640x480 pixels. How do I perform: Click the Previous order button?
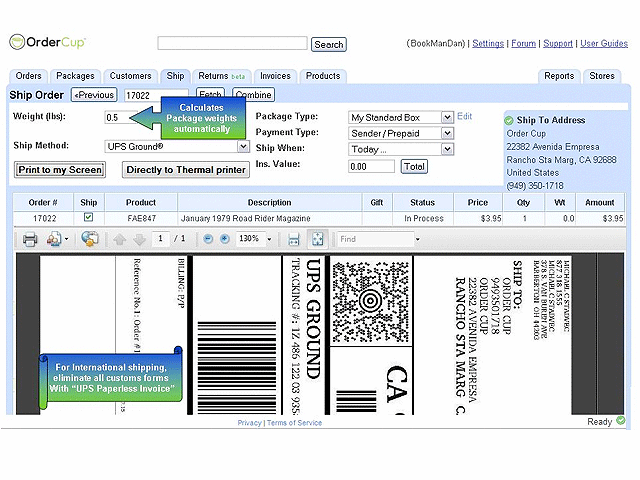click(94, 95)
